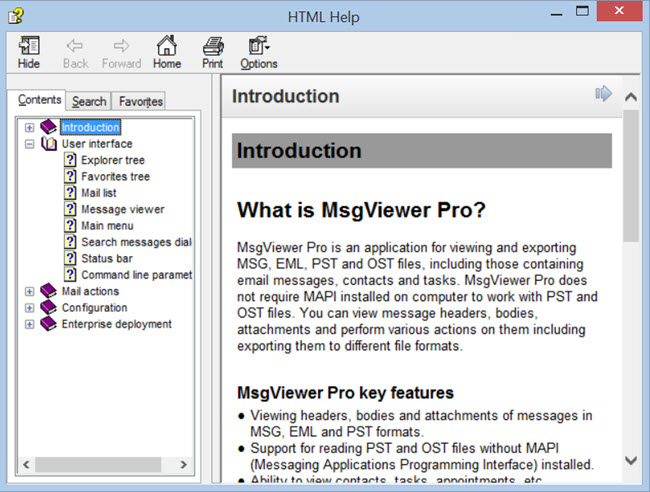Switch to the Favorites tab

(140, 101)
